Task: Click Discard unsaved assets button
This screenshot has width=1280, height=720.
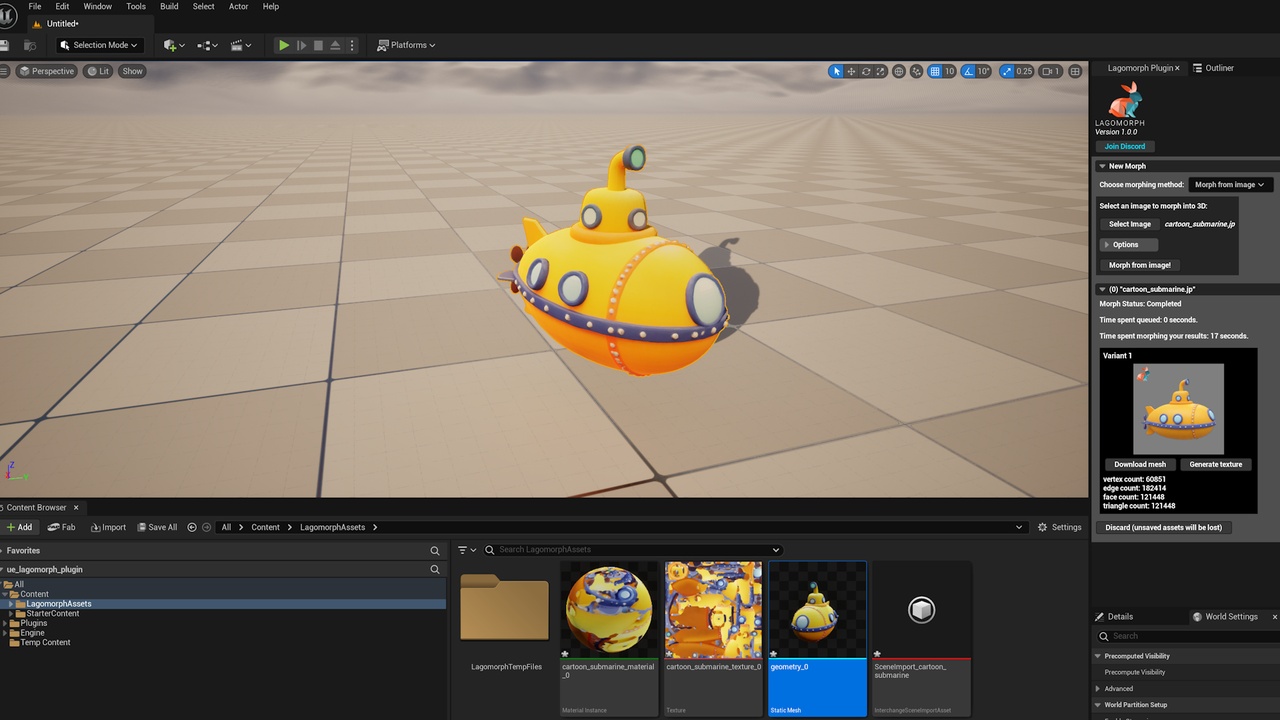Action: point(1164,527)
